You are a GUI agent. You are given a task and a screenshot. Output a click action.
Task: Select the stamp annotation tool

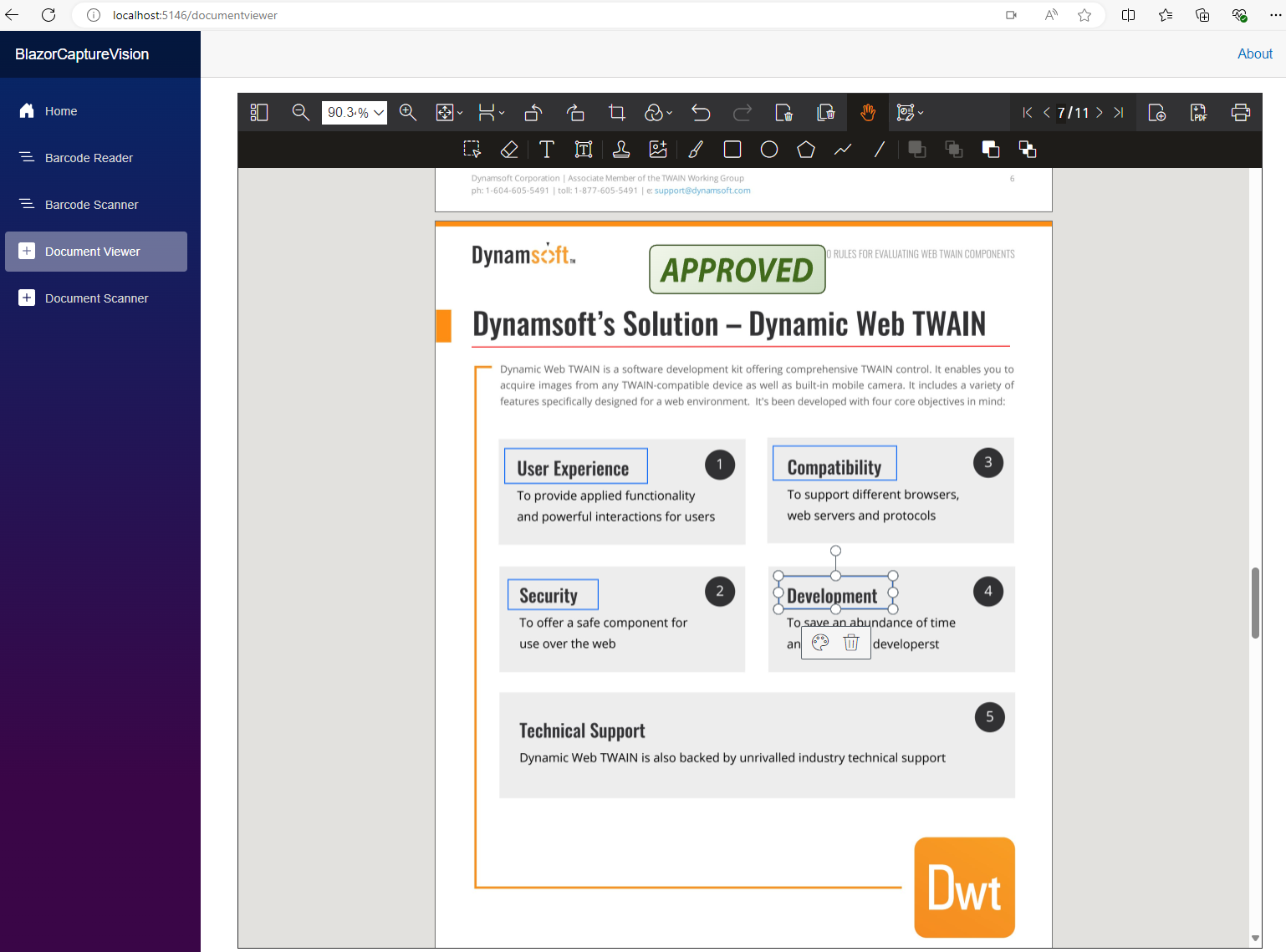(621, 150)
